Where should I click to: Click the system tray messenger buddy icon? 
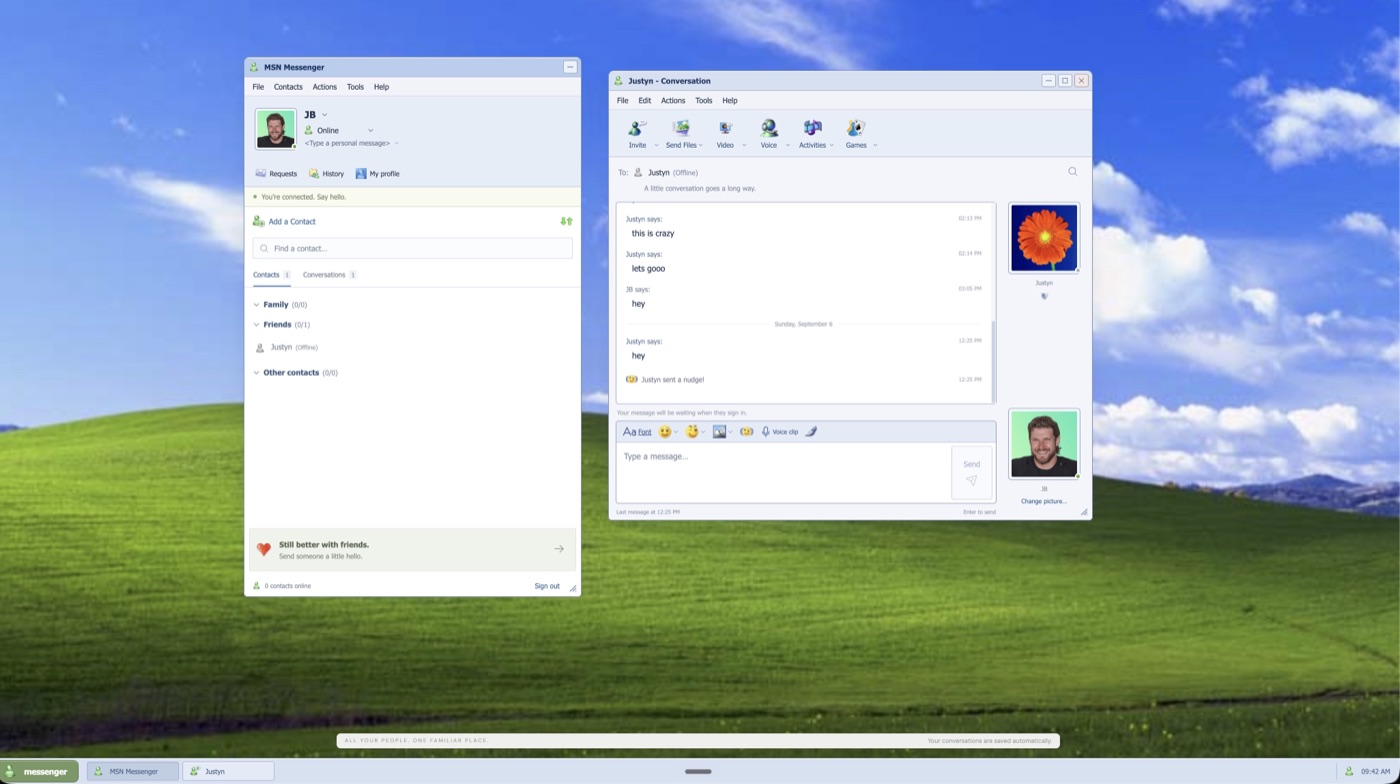pos(1349,771)
